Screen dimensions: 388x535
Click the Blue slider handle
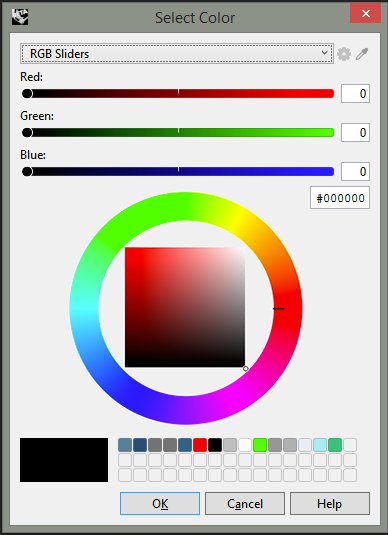(x=27, y=171)
